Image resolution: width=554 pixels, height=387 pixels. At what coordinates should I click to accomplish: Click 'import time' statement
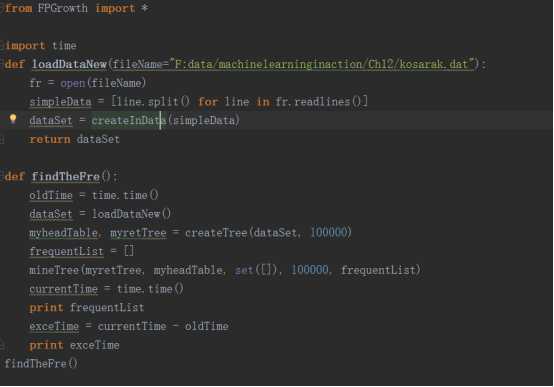click(41, 46)
